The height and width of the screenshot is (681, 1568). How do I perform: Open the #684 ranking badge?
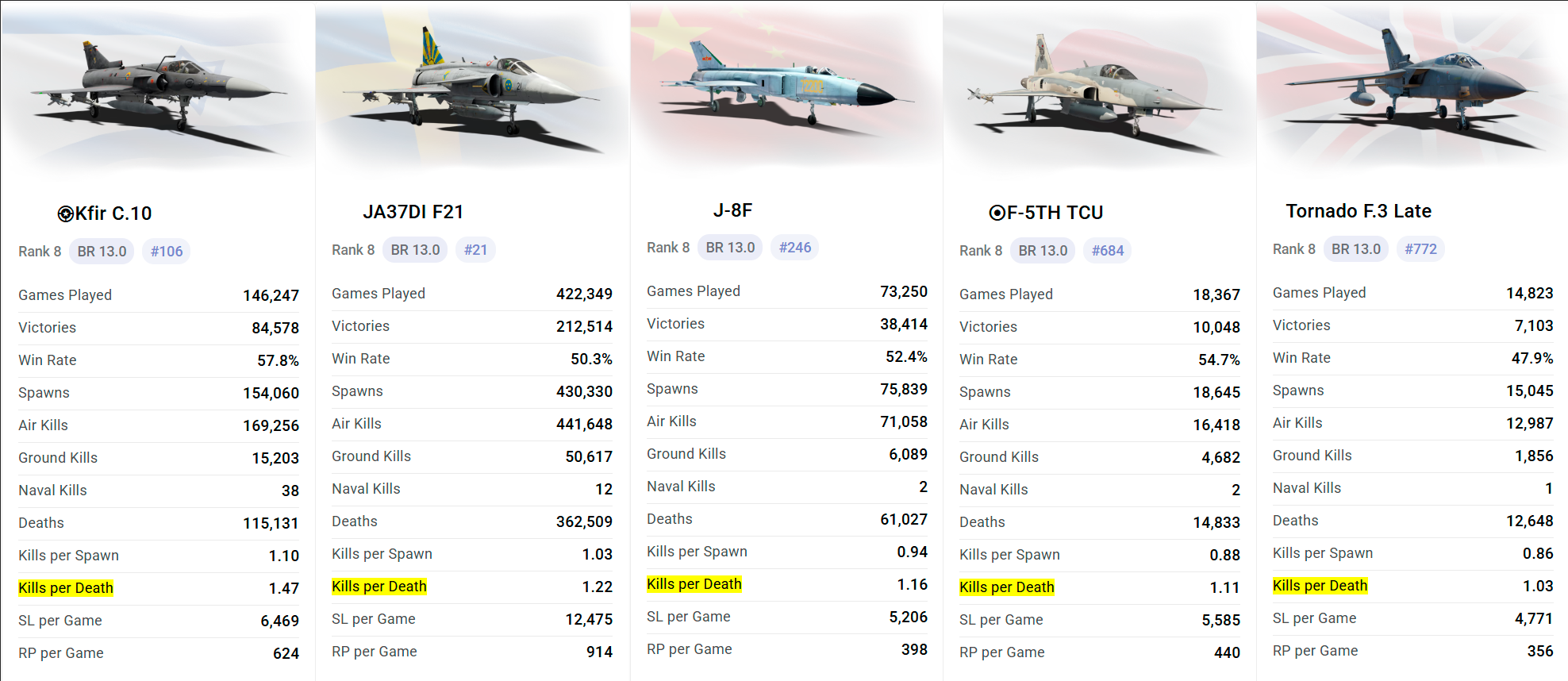(x=1107, y=251)
